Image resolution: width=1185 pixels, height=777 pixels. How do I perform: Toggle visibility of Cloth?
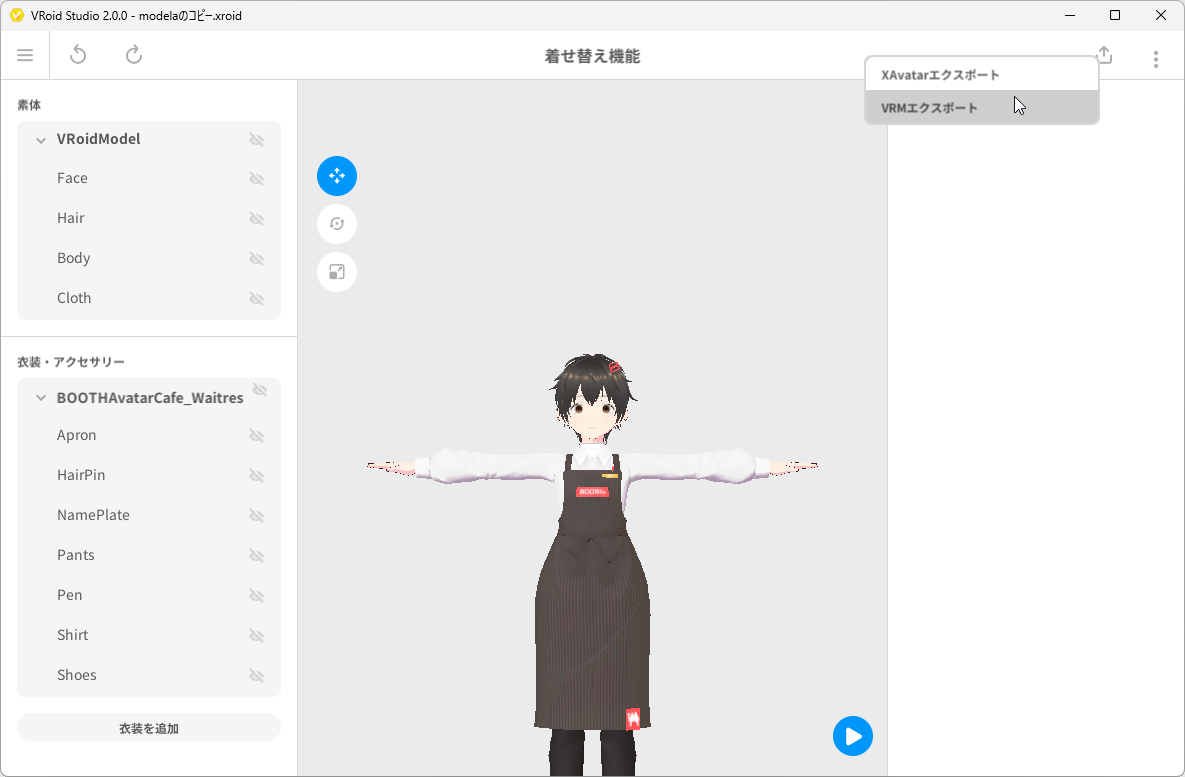point(257,299)
